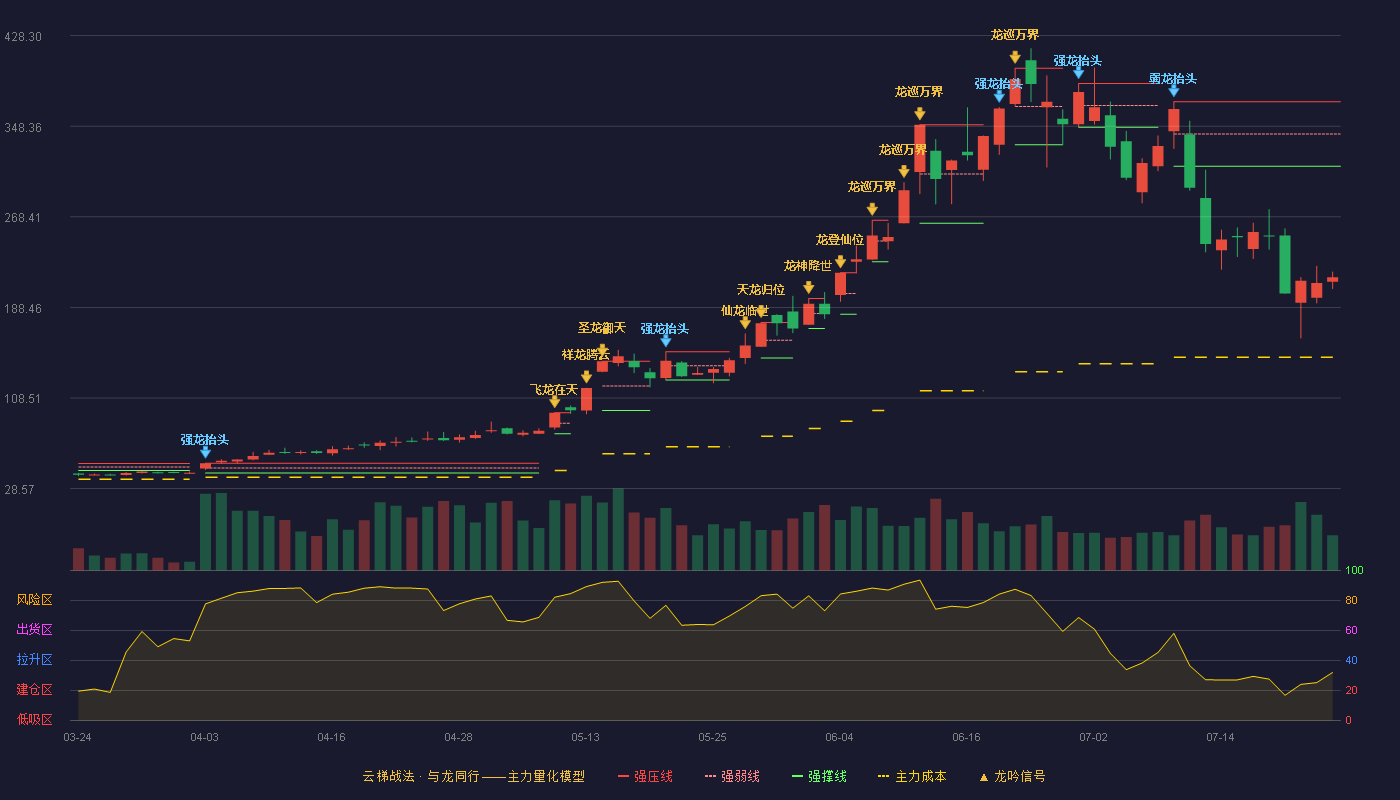Toggle the 强压线 legend item

coord(645,776)
